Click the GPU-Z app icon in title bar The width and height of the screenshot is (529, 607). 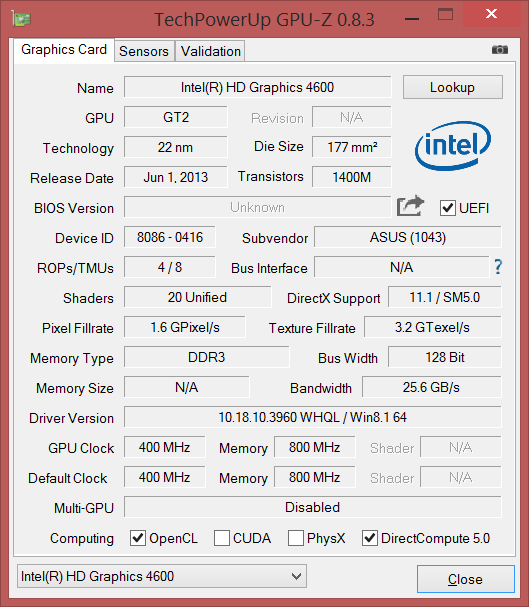click(21, 18)
